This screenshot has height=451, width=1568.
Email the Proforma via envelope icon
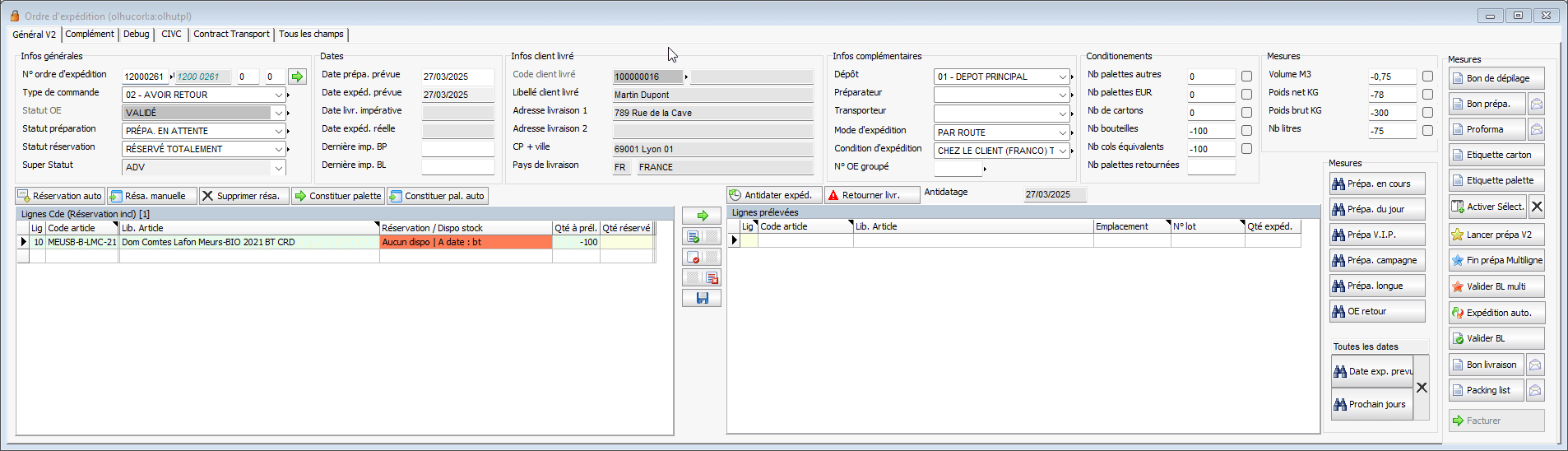click(x=1535, y=130)
